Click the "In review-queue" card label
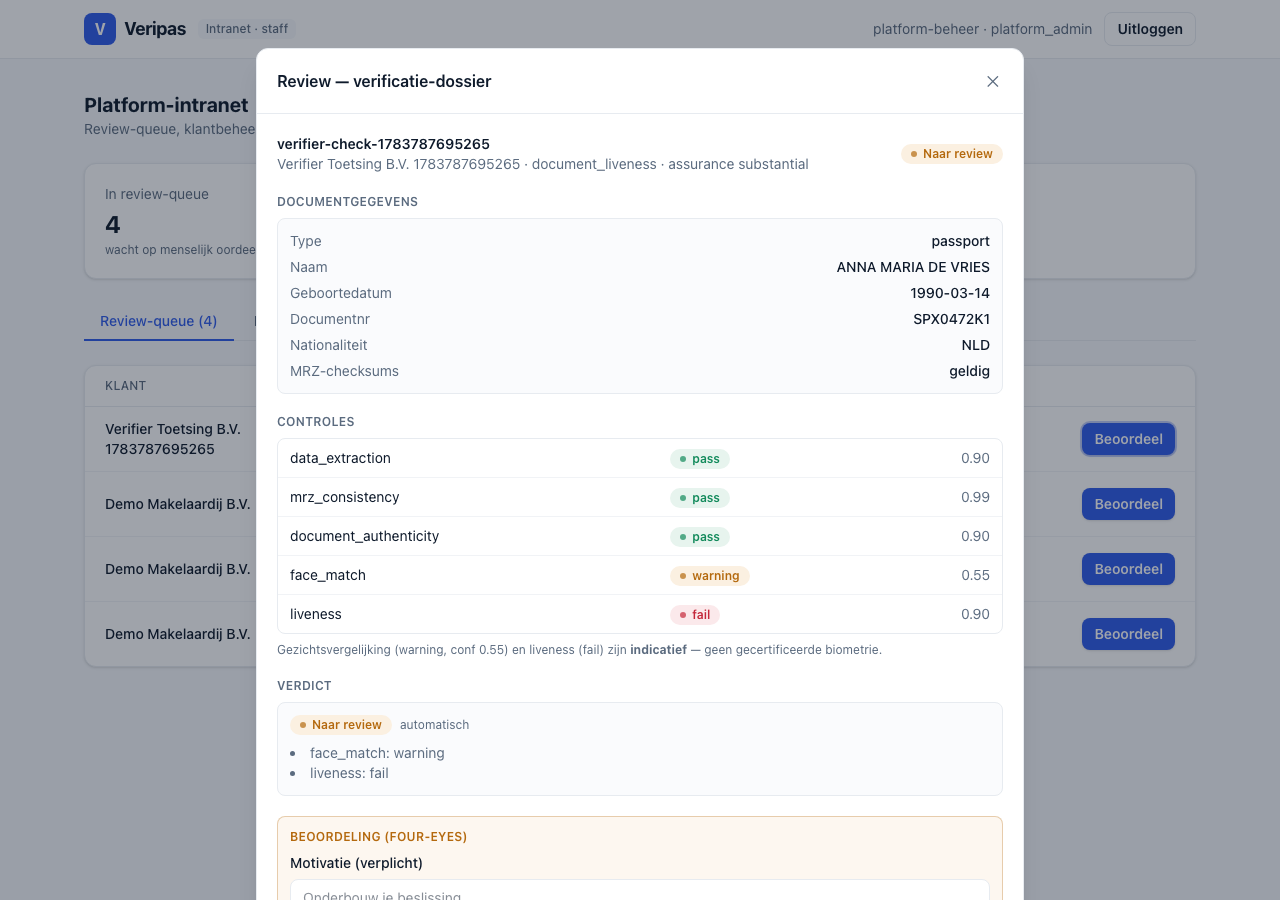Viewport: 1280px width, 900px height. 157,194
